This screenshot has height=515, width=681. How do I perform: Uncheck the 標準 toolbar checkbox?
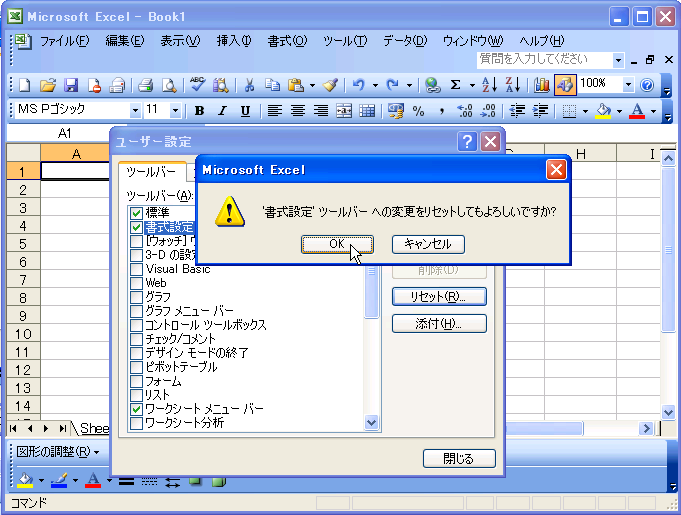pos(136,213)
